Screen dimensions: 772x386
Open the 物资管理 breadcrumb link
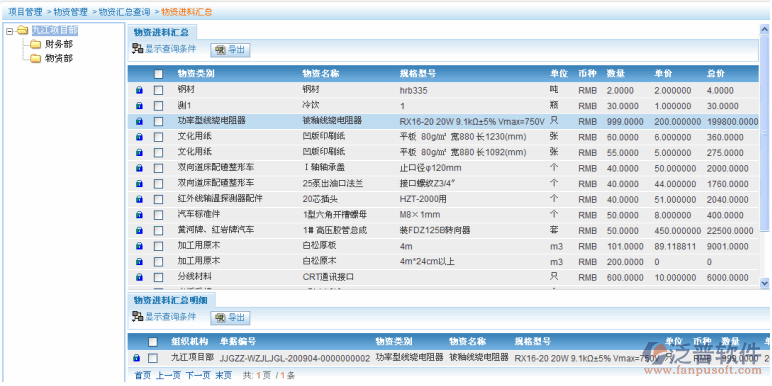coord(70,12)
